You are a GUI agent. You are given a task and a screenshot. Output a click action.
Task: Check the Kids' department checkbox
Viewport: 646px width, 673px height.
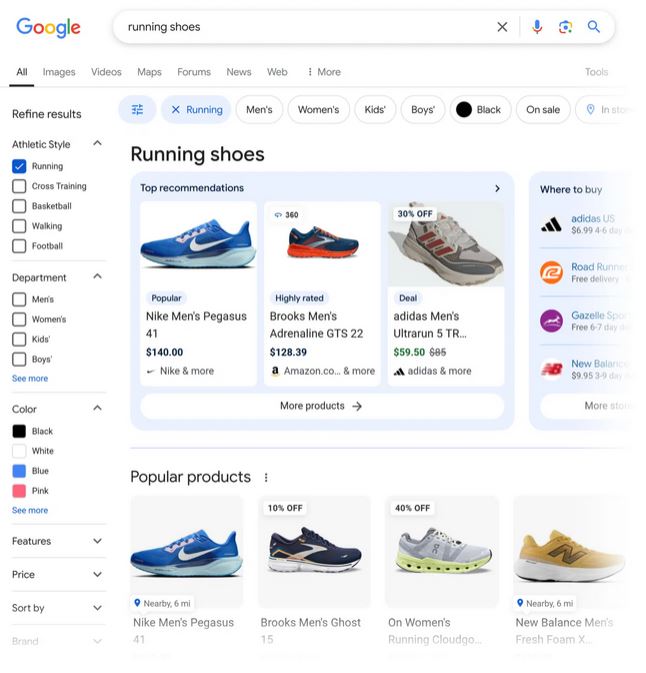(x=19, y=339)
